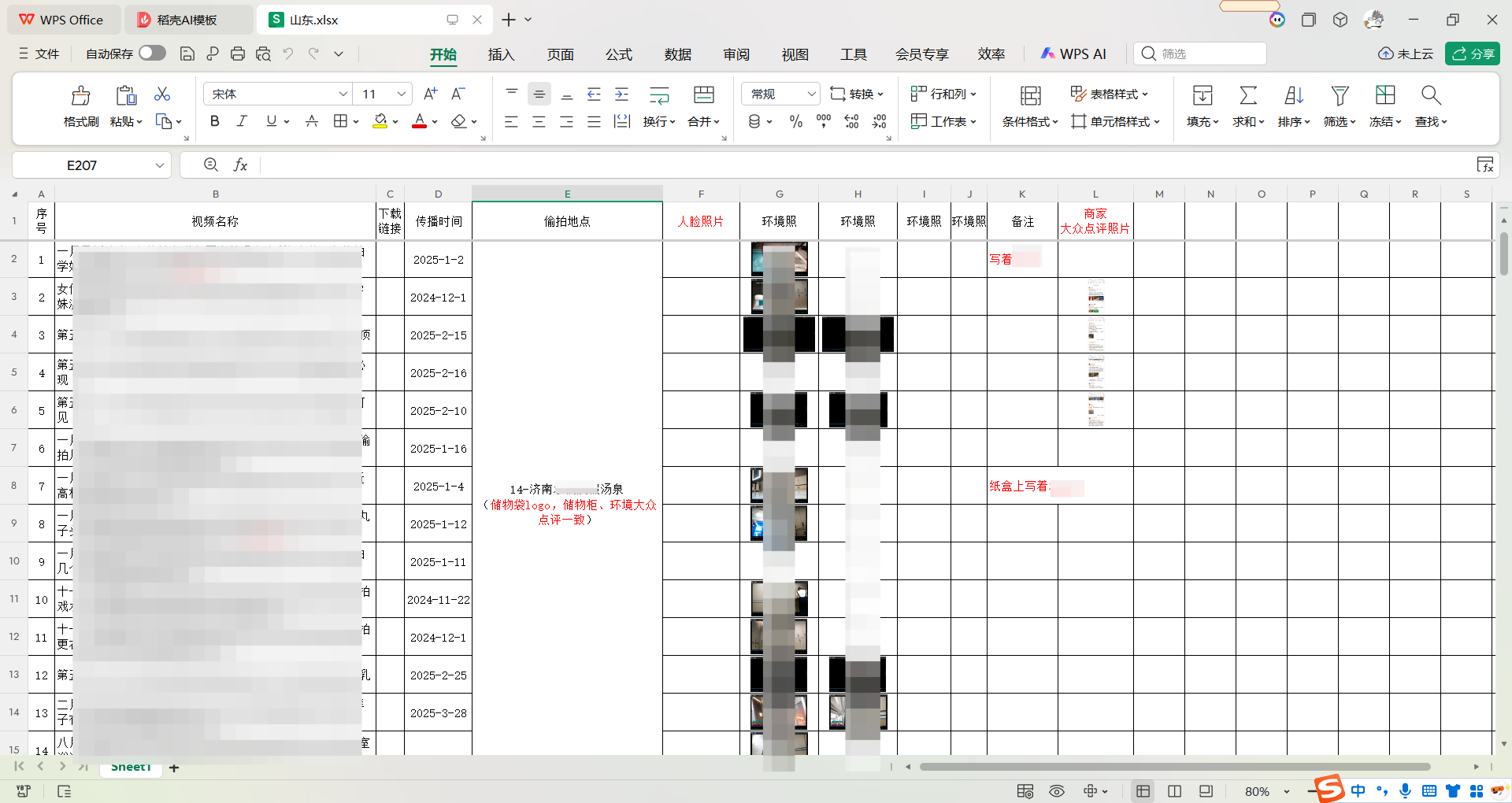Screen dimensions: 1512x803
Task: Click the Merge cells (合并) icon
Action: click(703, 95)
